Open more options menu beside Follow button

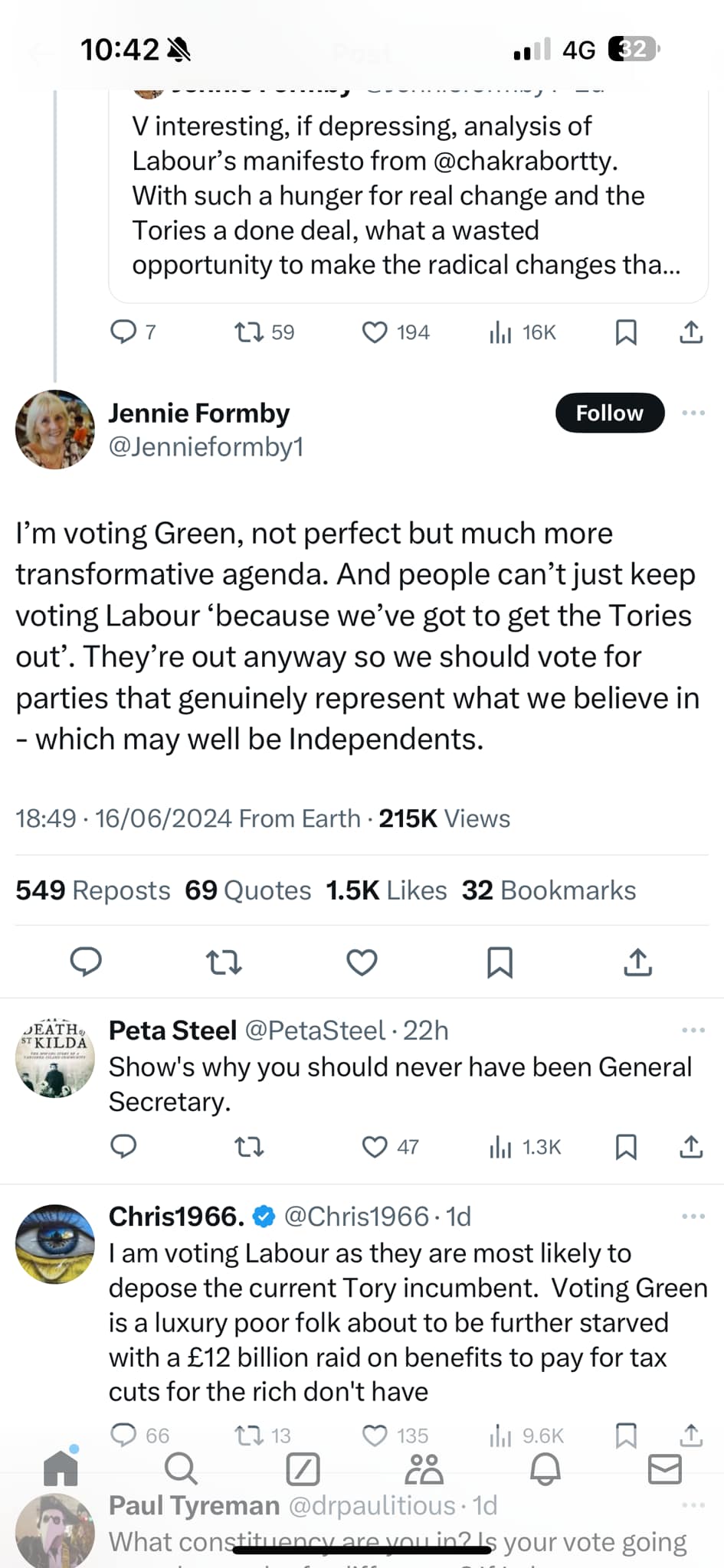[693, 413]
